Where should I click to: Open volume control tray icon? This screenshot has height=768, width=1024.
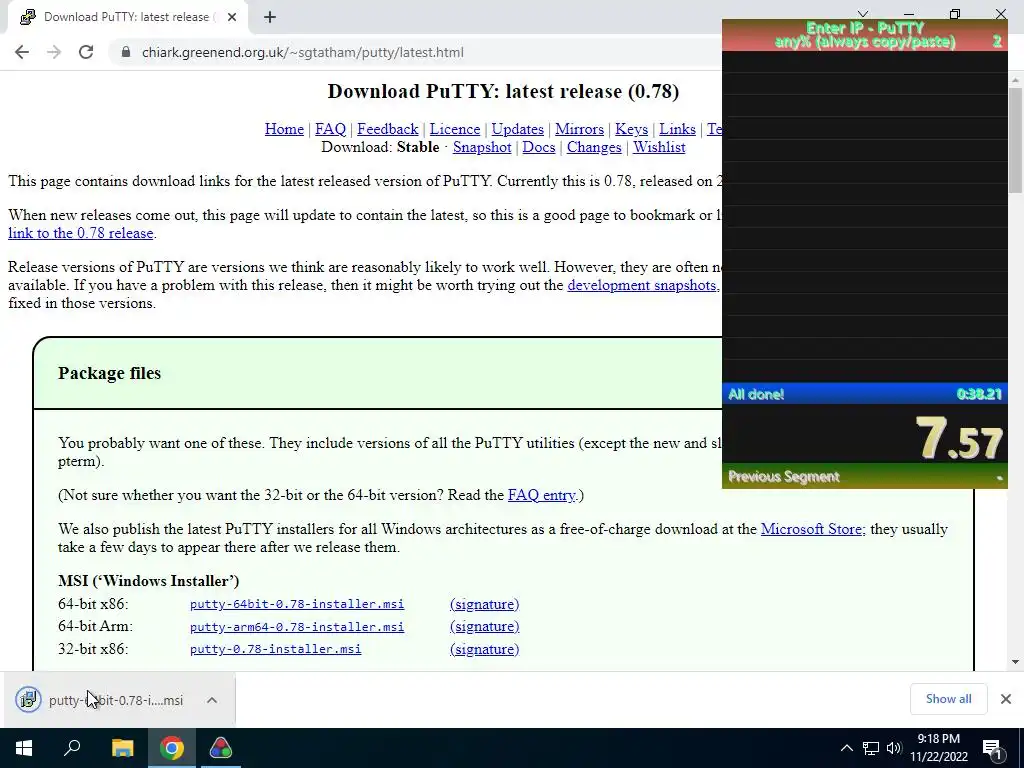(894, 748)
